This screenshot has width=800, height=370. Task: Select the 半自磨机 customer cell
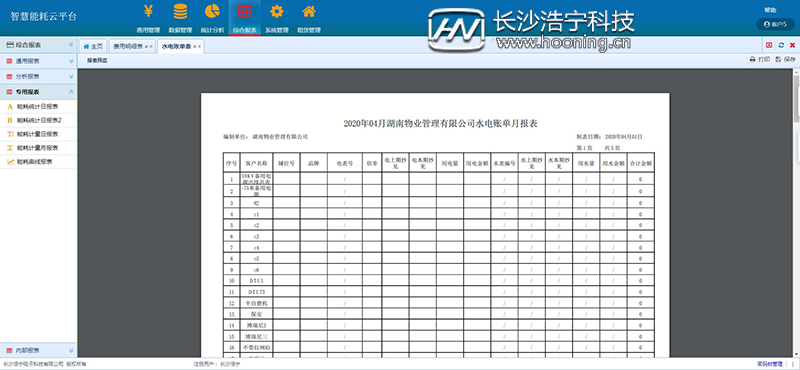(256, 303)
